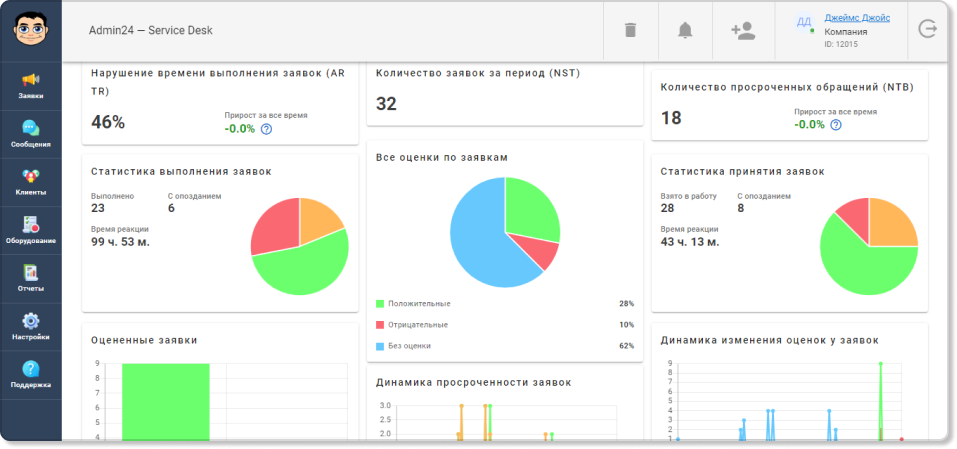Click the mascot logo at top left
This screenshot has width=957, height=449.
pyautogui.click(x=31, y=28)
